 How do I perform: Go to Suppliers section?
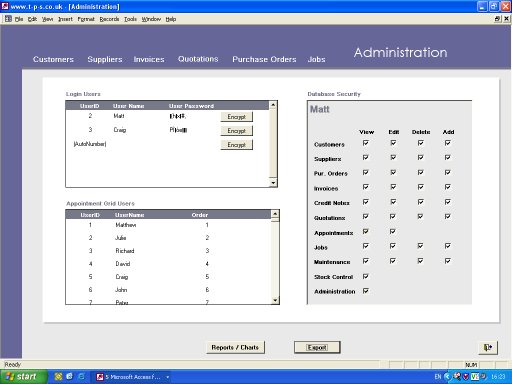tap(105, 59)
